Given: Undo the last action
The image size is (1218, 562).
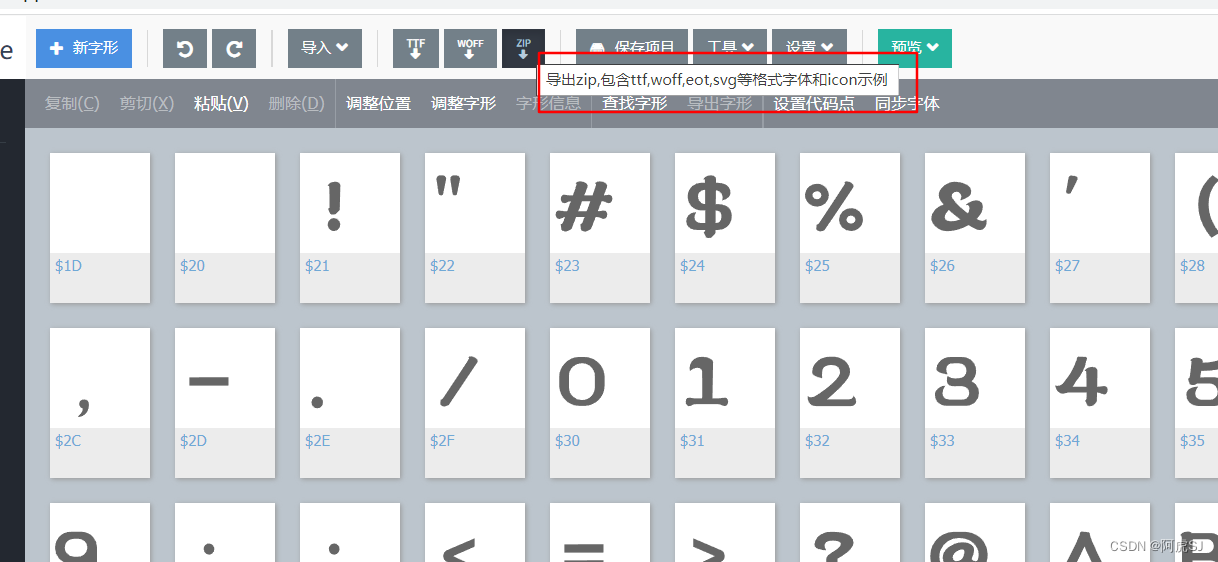Looking at the screenshot, I should pos(184,48).
